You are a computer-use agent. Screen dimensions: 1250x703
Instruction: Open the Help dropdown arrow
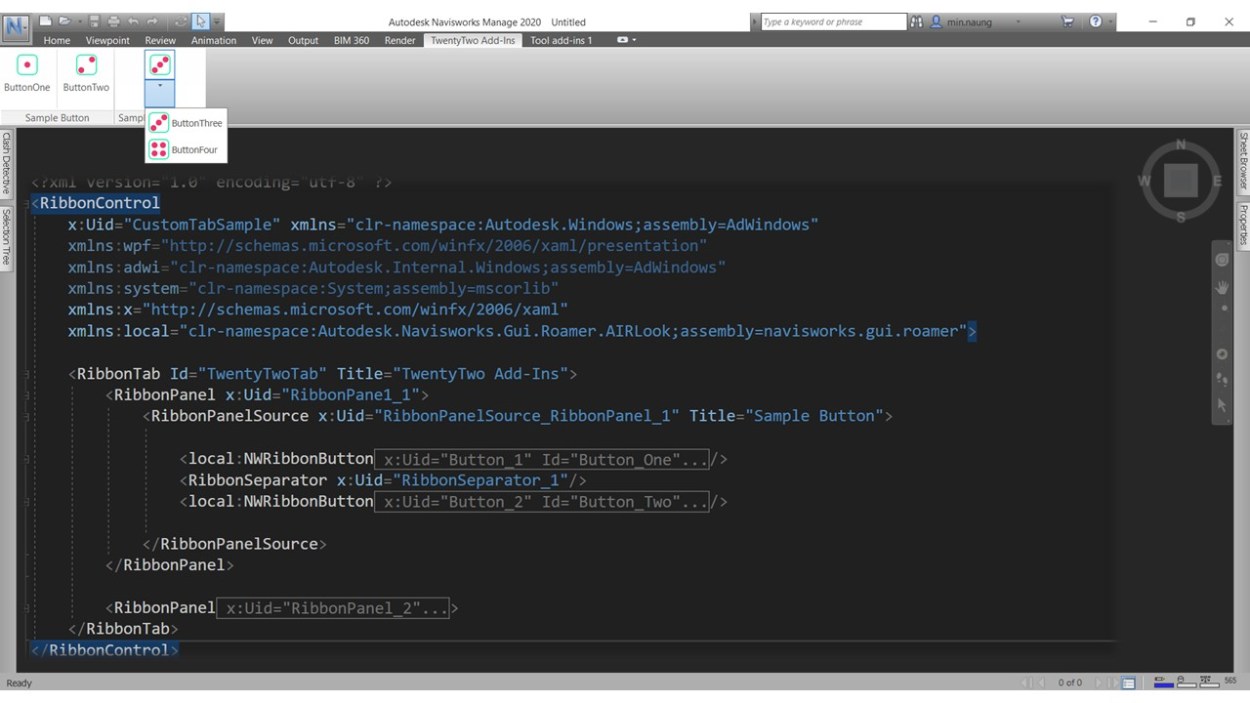click(1109, 22)
